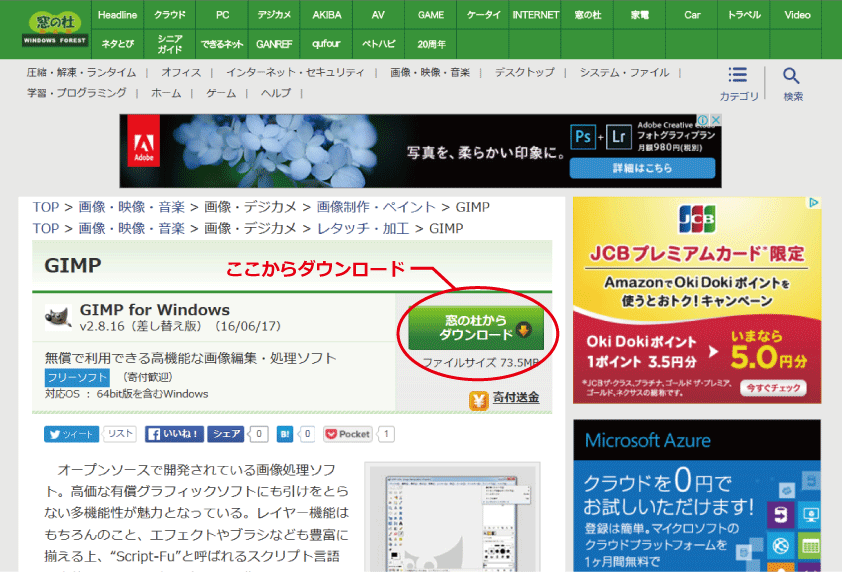Open the トラベル nav item
Image resolution: width=842 pixels, height=572 pixels.
click(744, 15)
